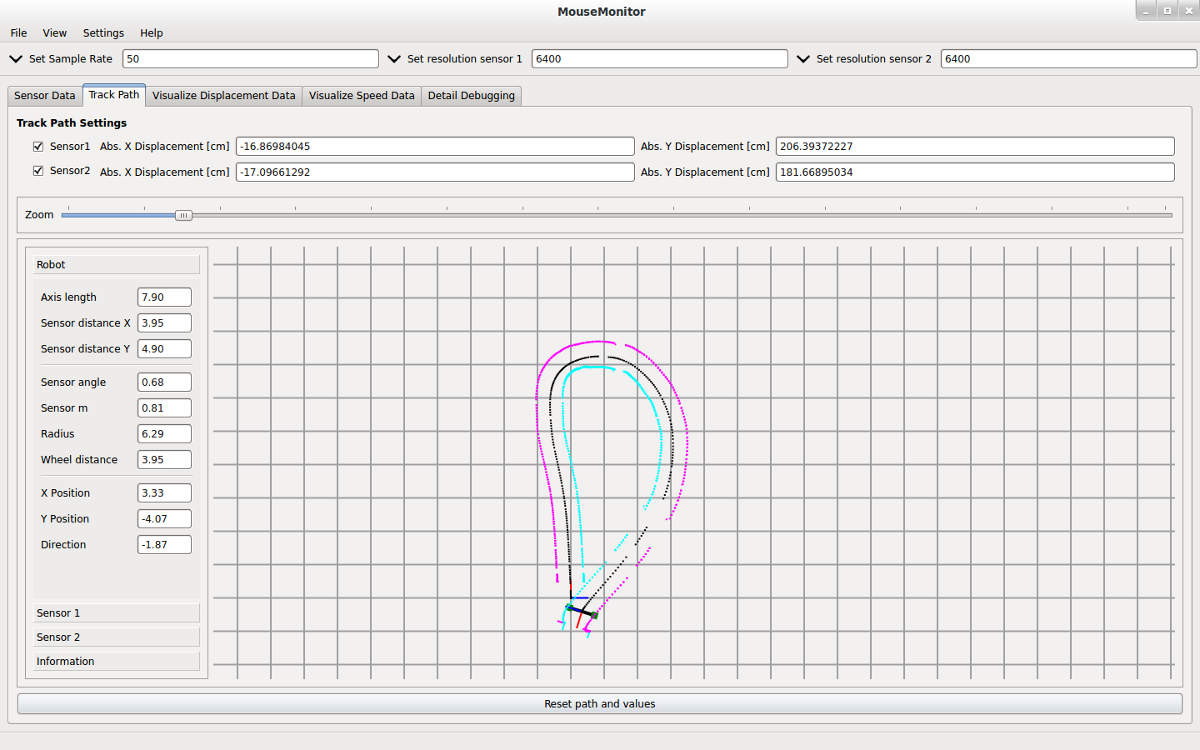Screen dimensions: 1200x750
Task: Click the Zoom slider handle
Action: 183,215
